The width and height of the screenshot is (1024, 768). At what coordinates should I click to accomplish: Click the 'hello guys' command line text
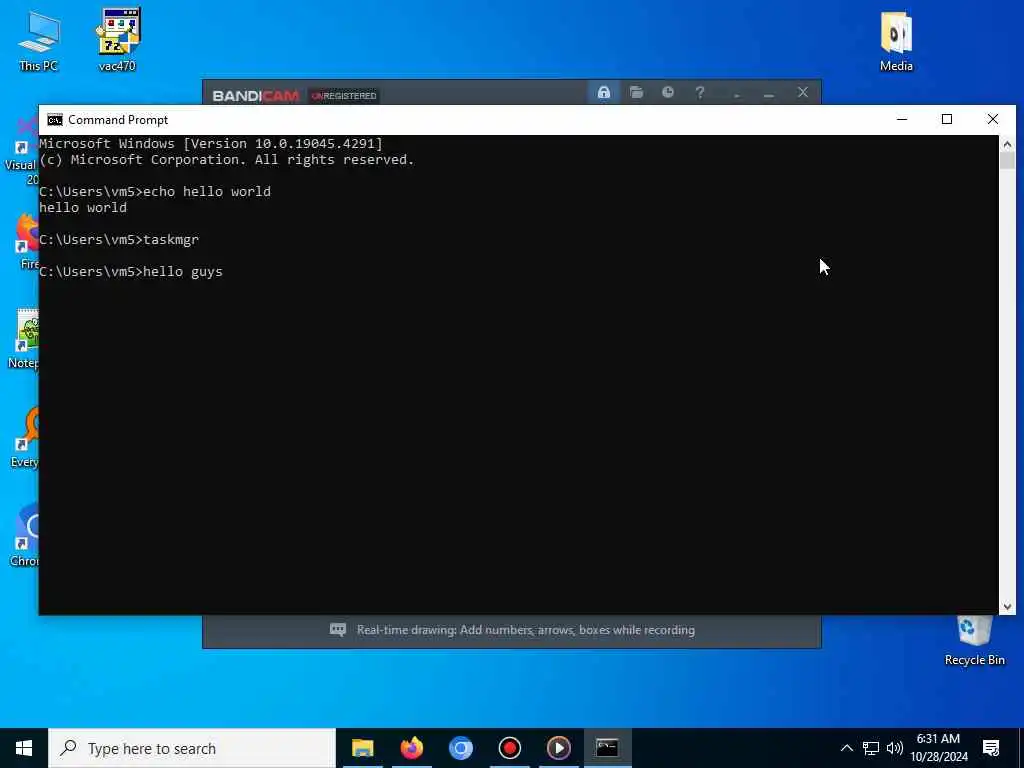(x=183, y=272)
